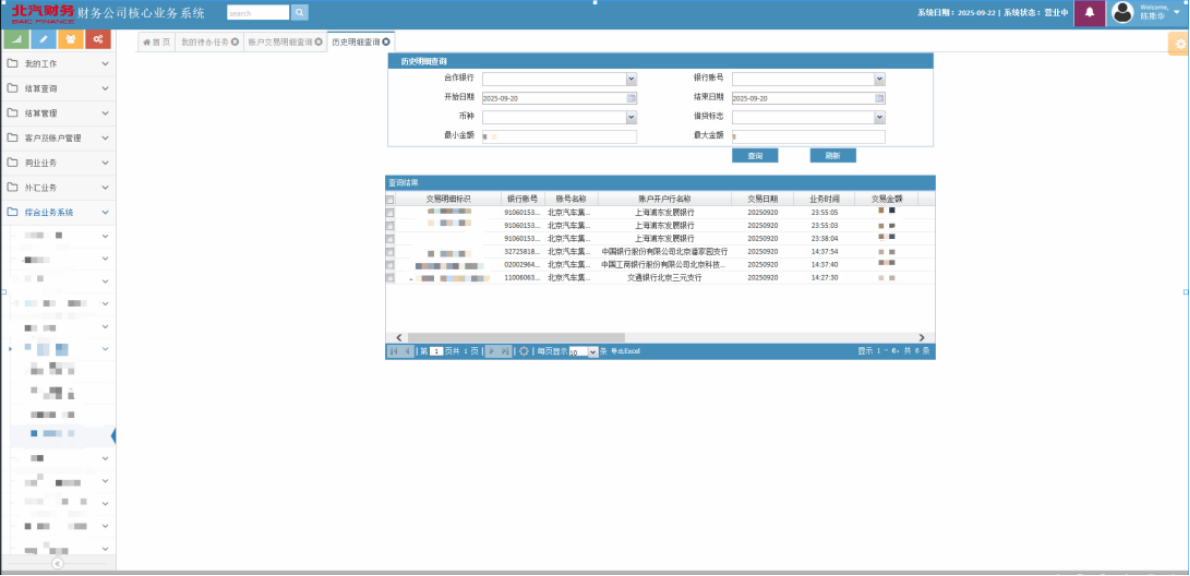Click the blue pencil shortcut icon

43,39
